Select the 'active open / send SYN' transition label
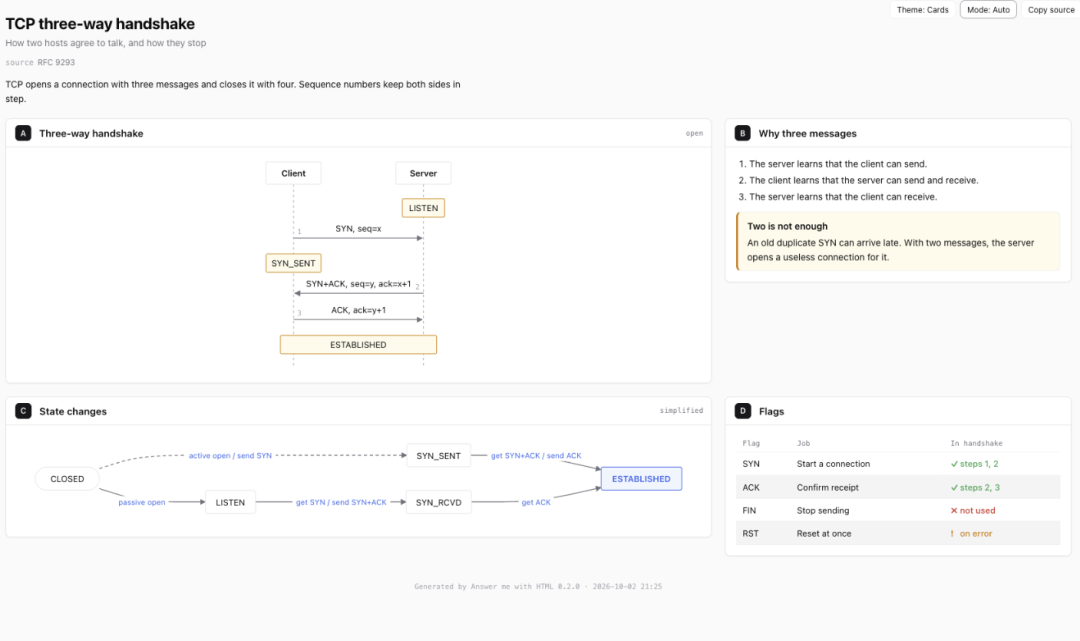 (x=230, y=456)
